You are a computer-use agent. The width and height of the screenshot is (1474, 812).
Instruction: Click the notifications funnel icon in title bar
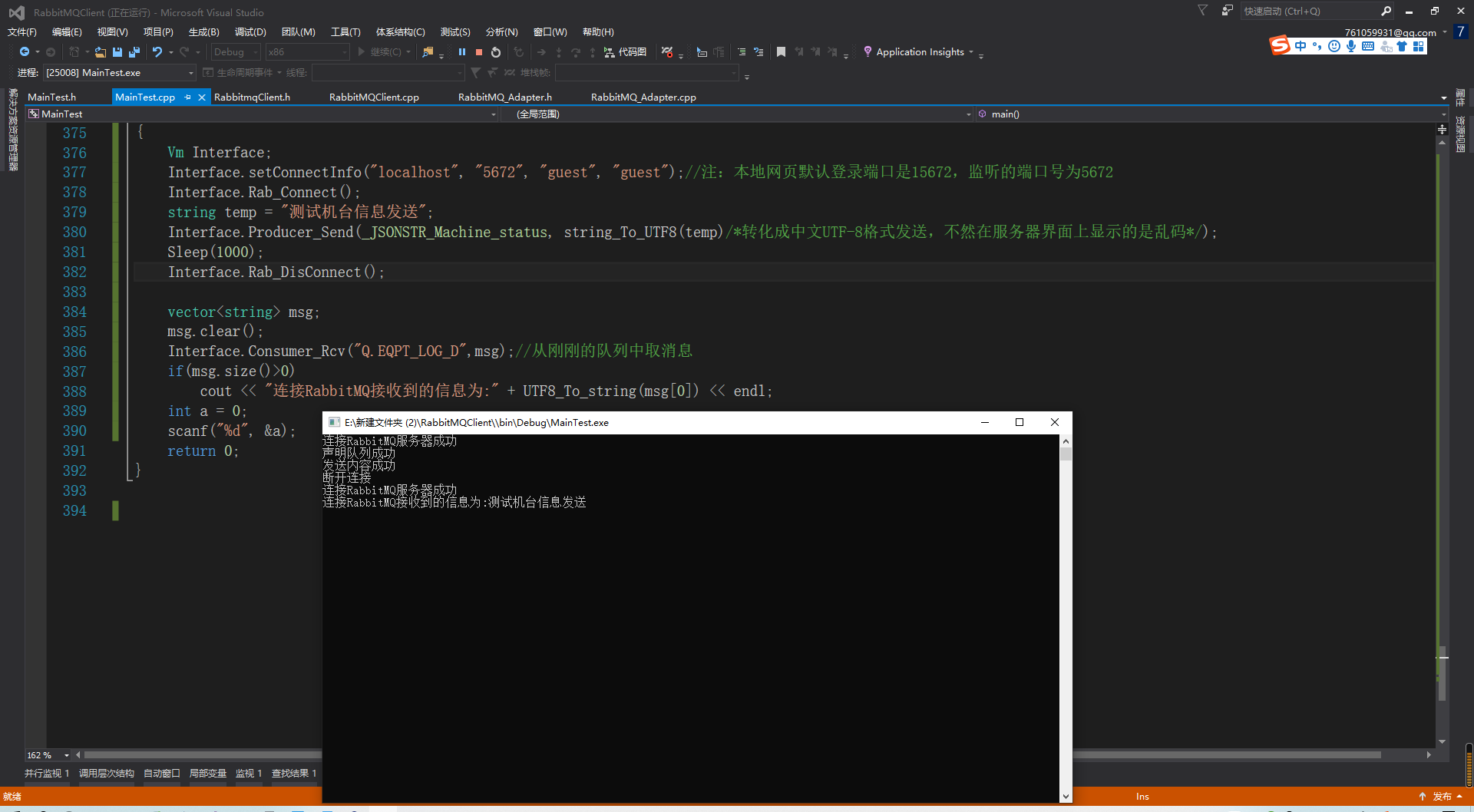pos(1203,11)
